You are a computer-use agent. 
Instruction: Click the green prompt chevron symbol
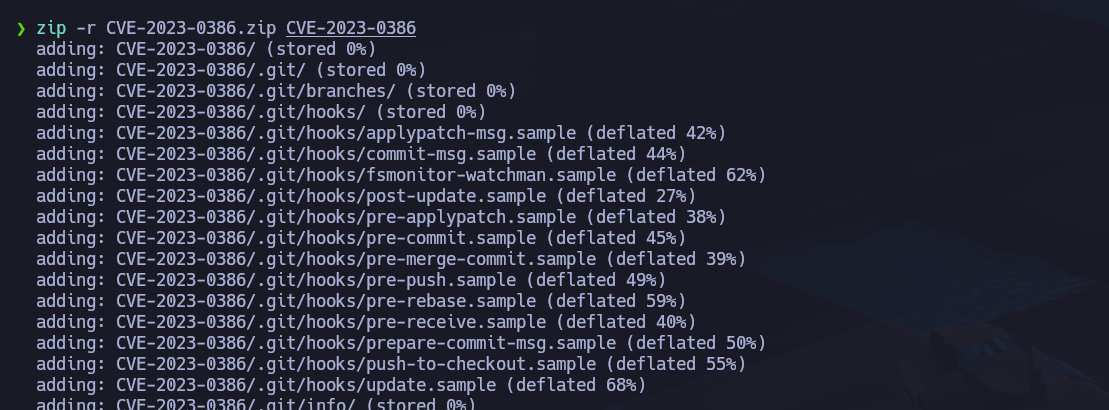(20, 28)
